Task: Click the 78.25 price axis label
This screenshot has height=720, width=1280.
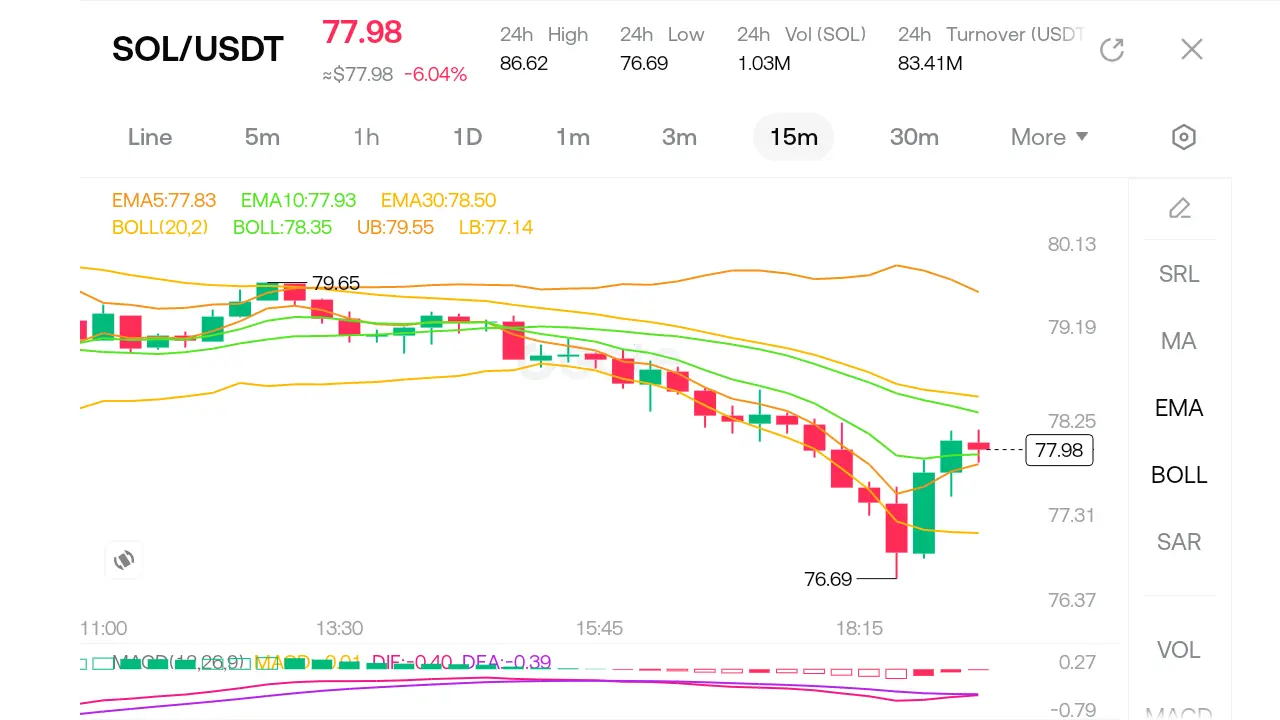Action: (1072, 421)
